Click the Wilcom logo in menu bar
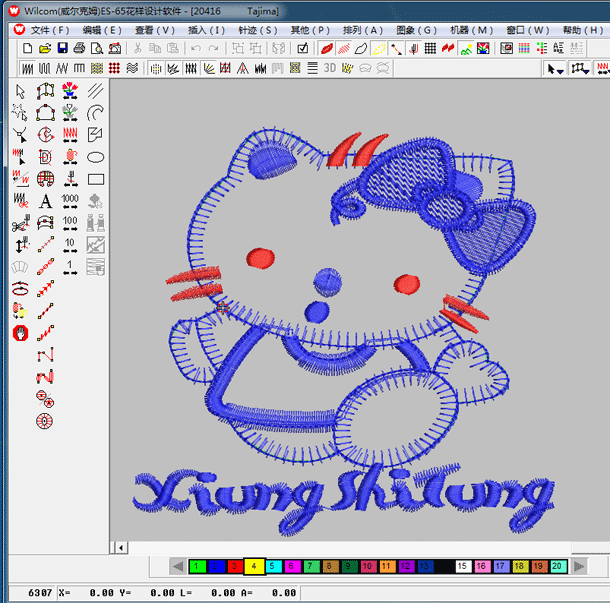This screenshot has width=610, height=603. coord(19,30)
